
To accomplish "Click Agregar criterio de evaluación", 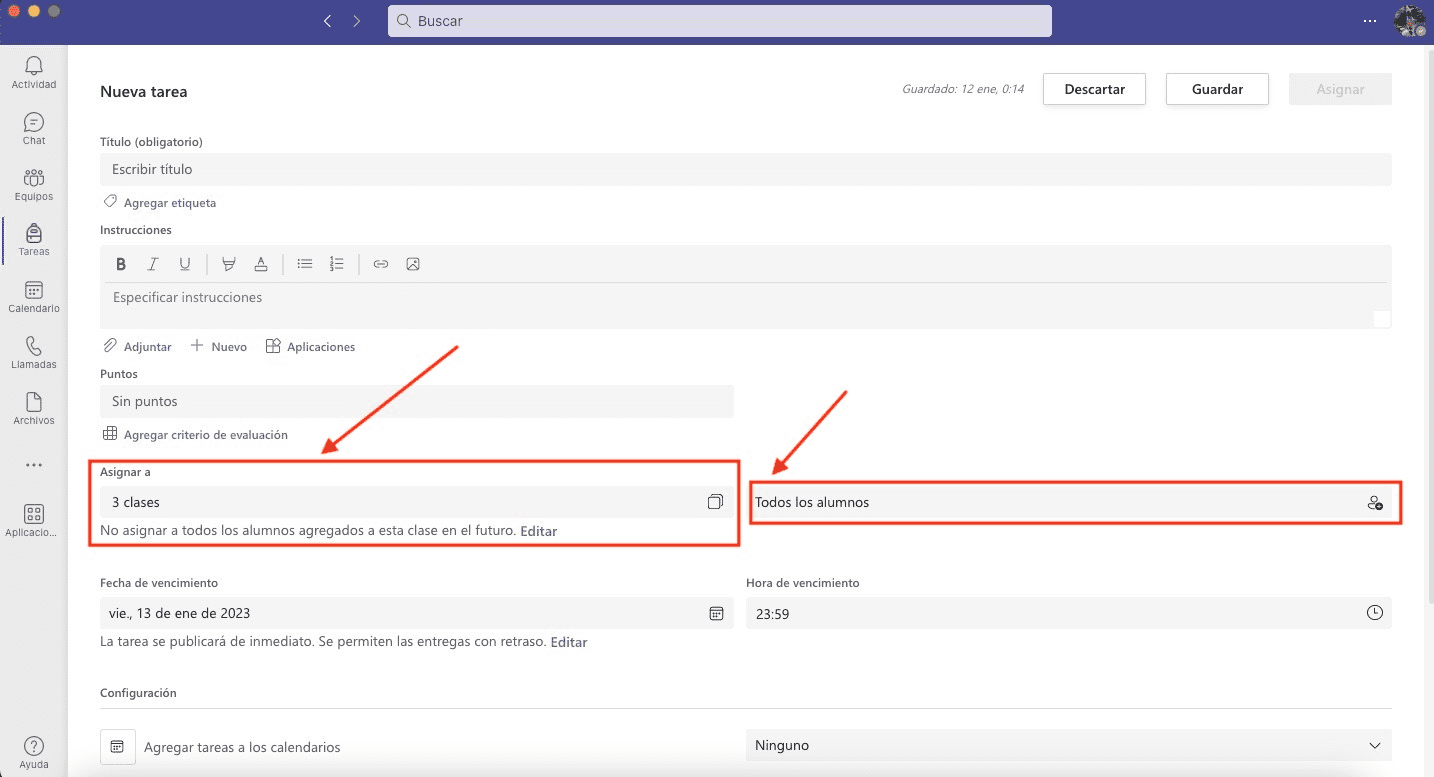I will 205,435.
